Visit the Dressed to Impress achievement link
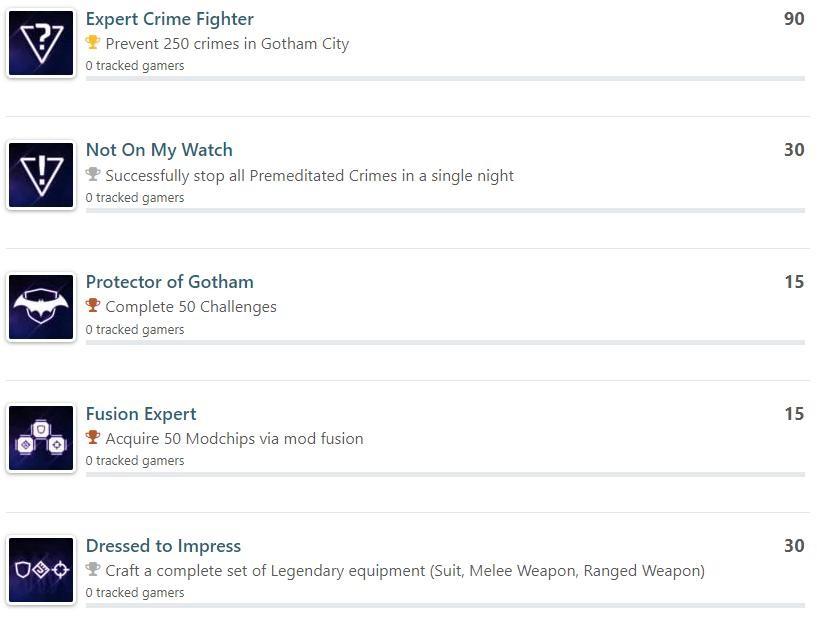 point(164,546)
